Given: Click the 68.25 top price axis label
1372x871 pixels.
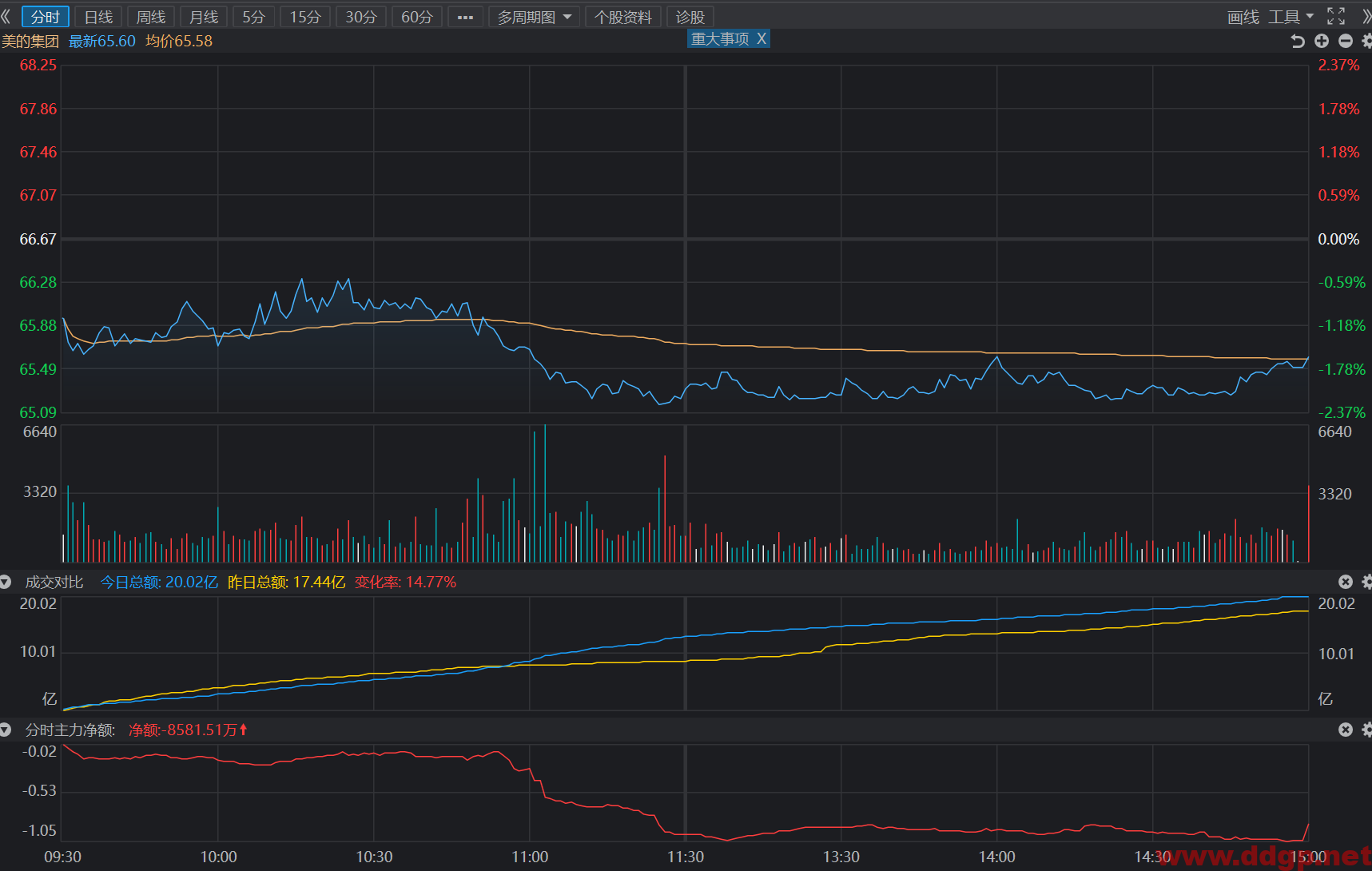Looking at the screenshot, I should tap(38, 65).
